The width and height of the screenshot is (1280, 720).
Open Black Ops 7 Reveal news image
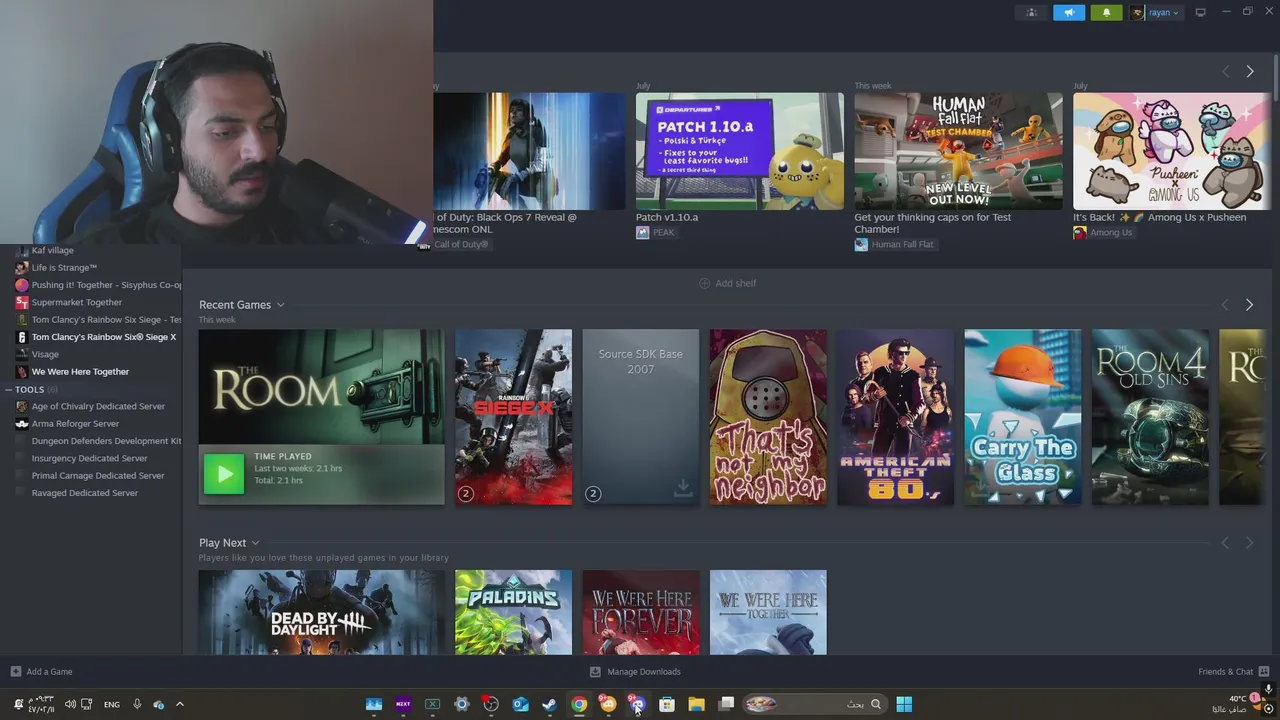point(530,151)
